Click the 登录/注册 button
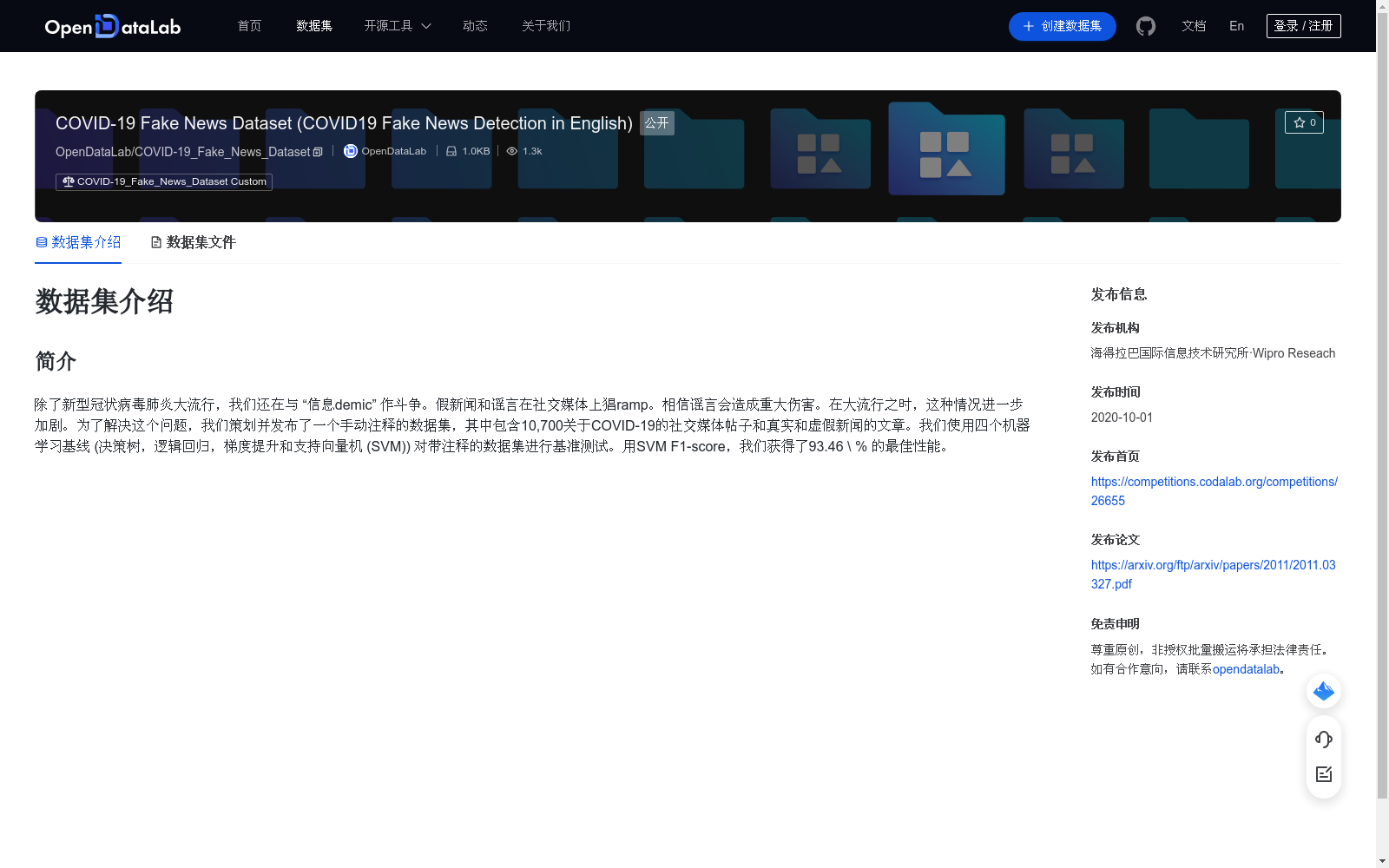Viewport: 1389px width, 868px height. pos(1302,25)
